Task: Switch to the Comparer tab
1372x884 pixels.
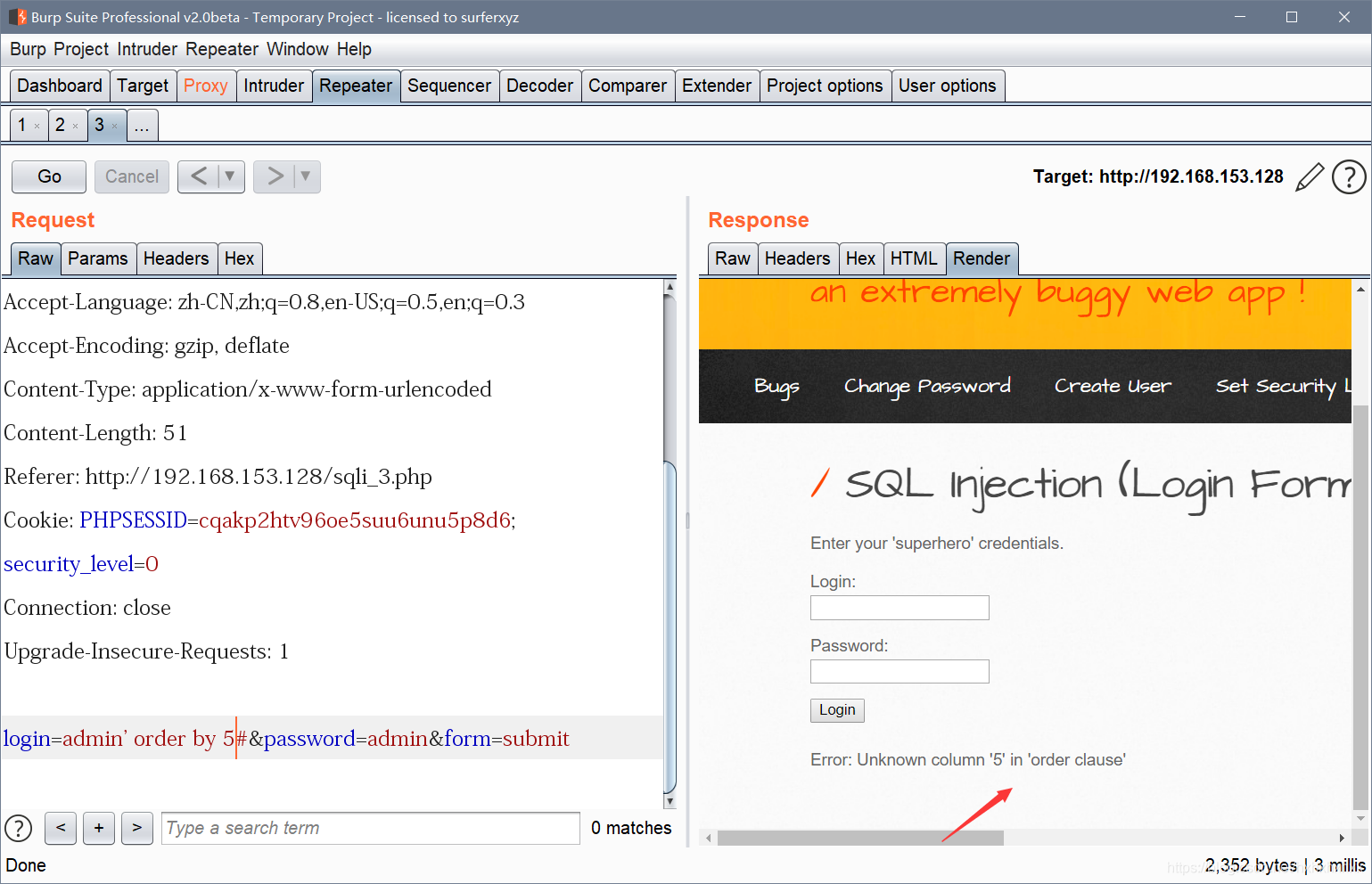Action: [628, 86]
